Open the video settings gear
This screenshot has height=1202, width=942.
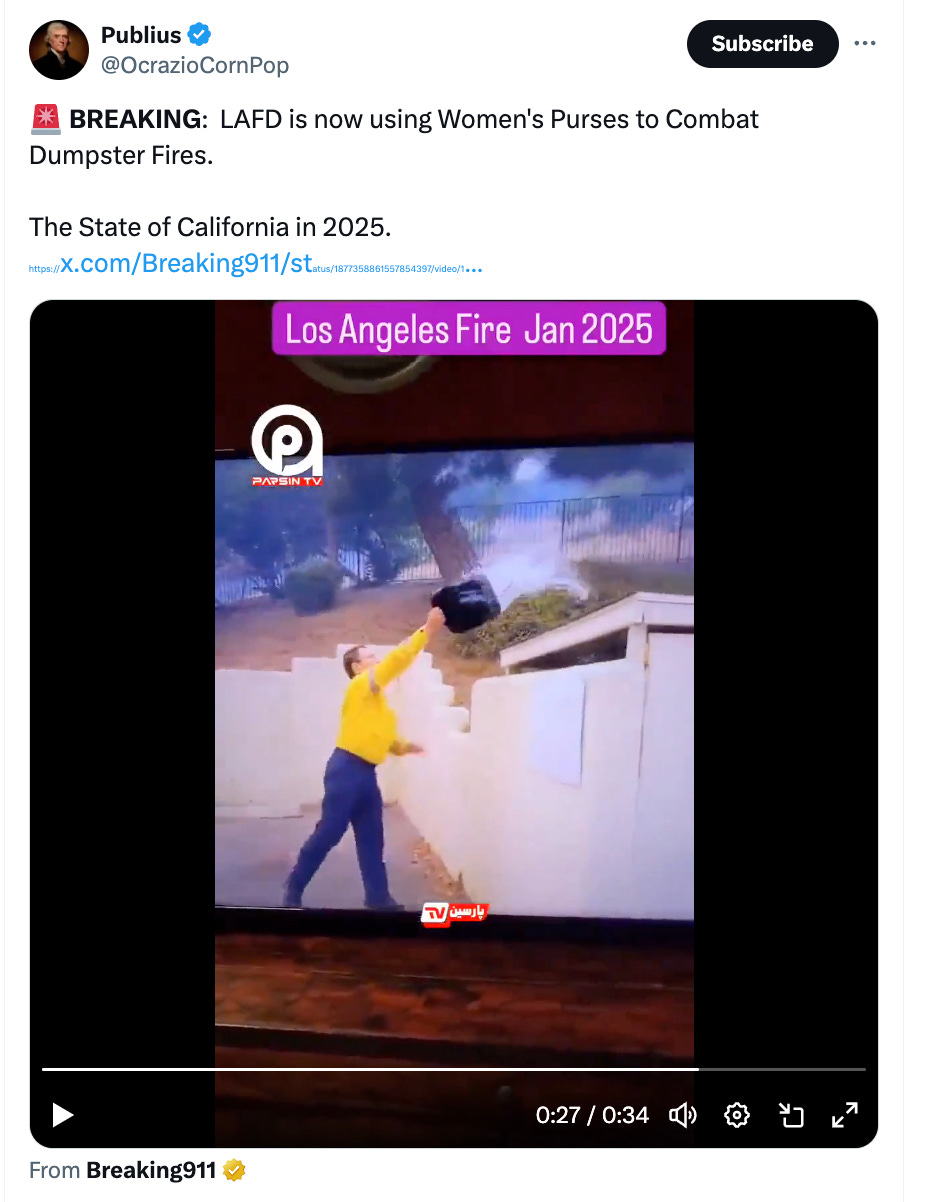(737, 1115)
